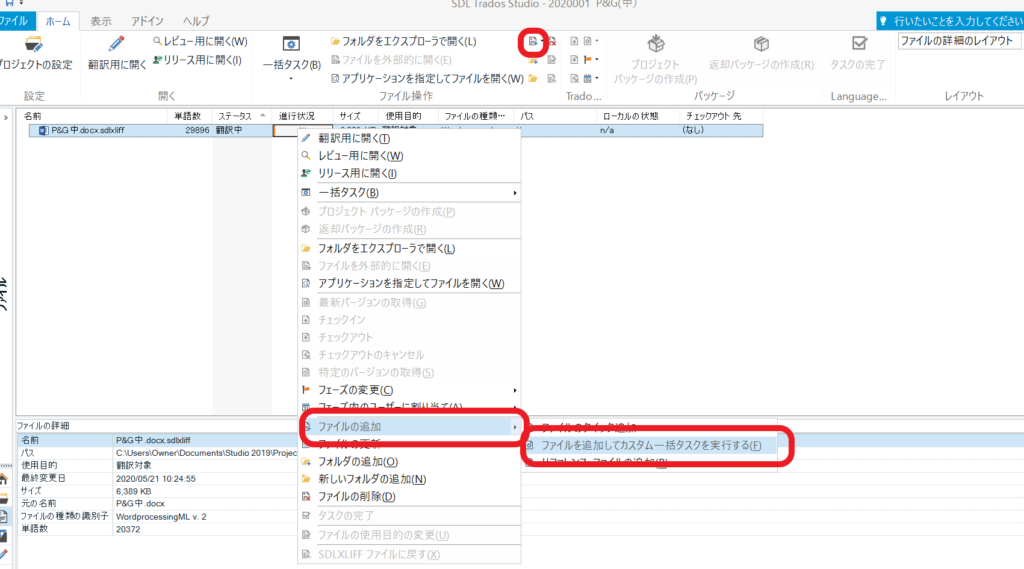Click the SDLXLIFF ファイルに戻す(X) menu entry
1024x569 pixels.
(x=409, y=555)
